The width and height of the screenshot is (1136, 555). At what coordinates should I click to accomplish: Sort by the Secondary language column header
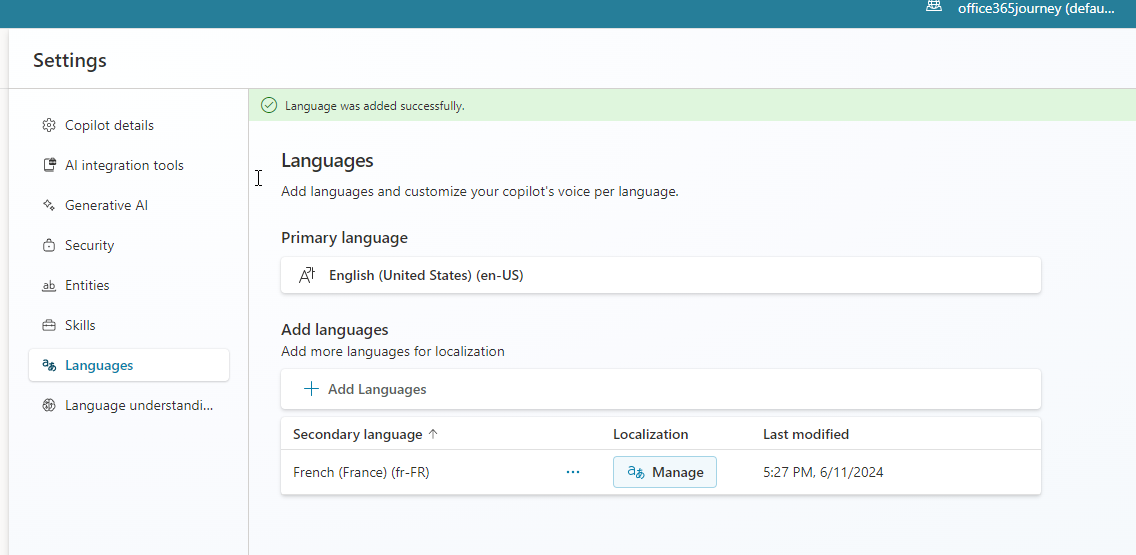coord(357,434)
